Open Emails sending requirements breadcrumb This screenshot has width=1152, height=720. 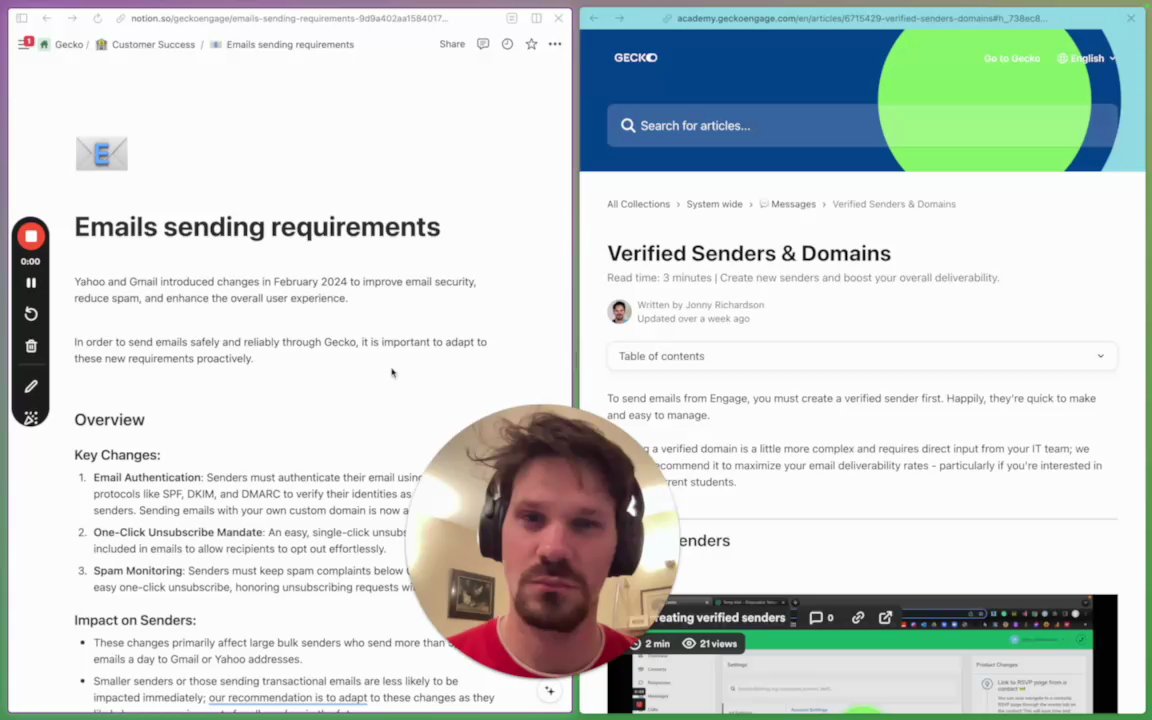pos(289,45)
